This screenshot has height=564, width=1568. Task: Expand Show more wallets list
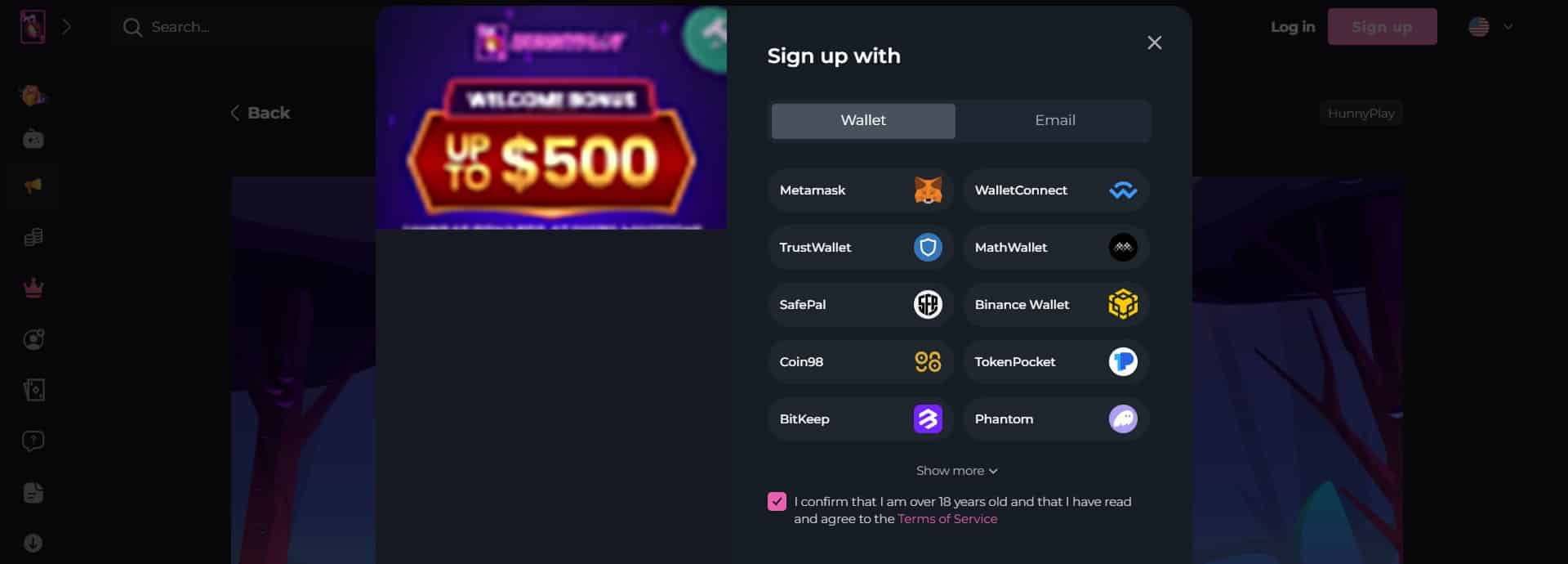(x=957, y=471)
